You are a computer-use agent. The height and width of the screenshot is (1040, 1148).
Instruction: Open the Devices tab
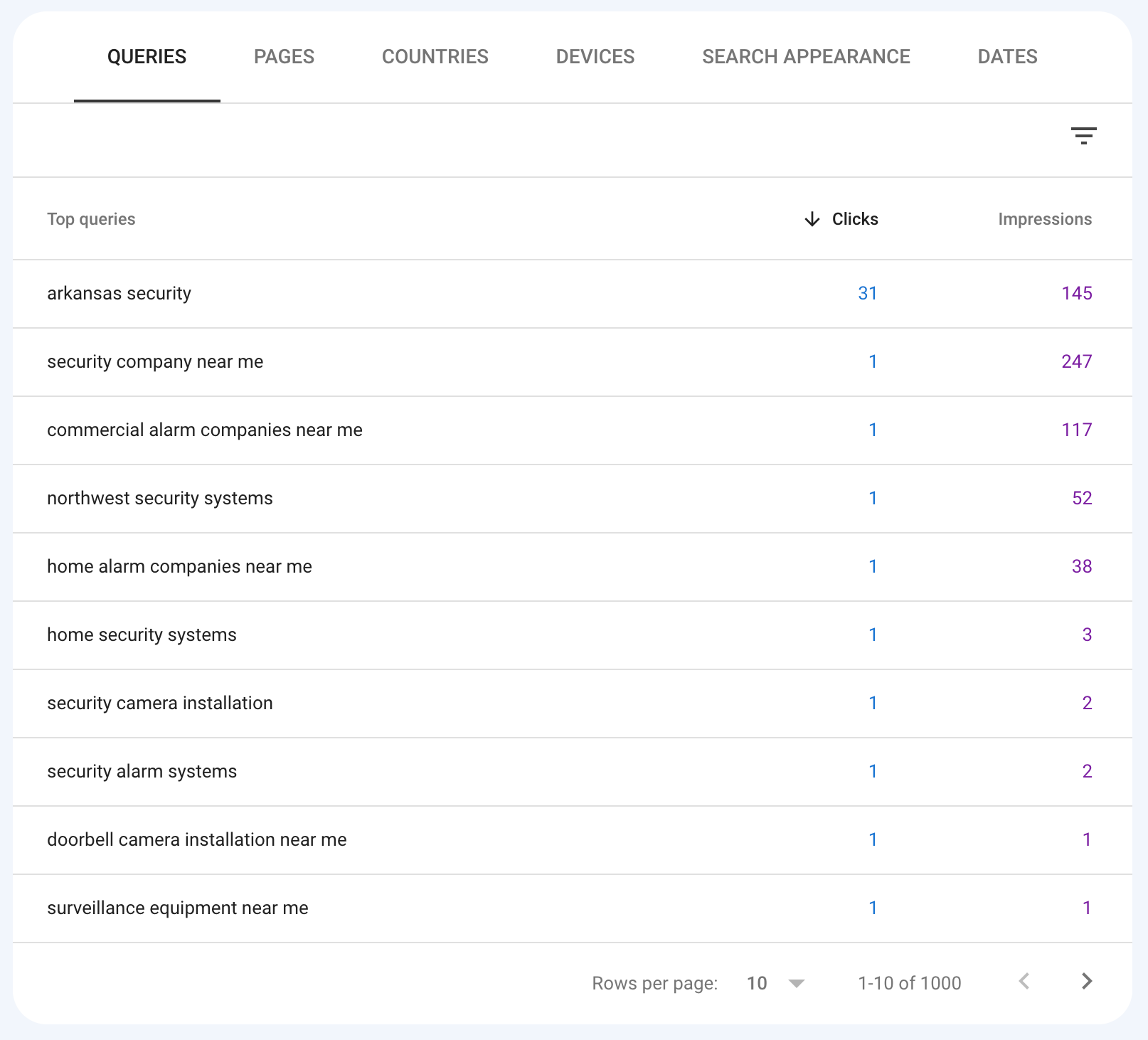coord(595,57)
